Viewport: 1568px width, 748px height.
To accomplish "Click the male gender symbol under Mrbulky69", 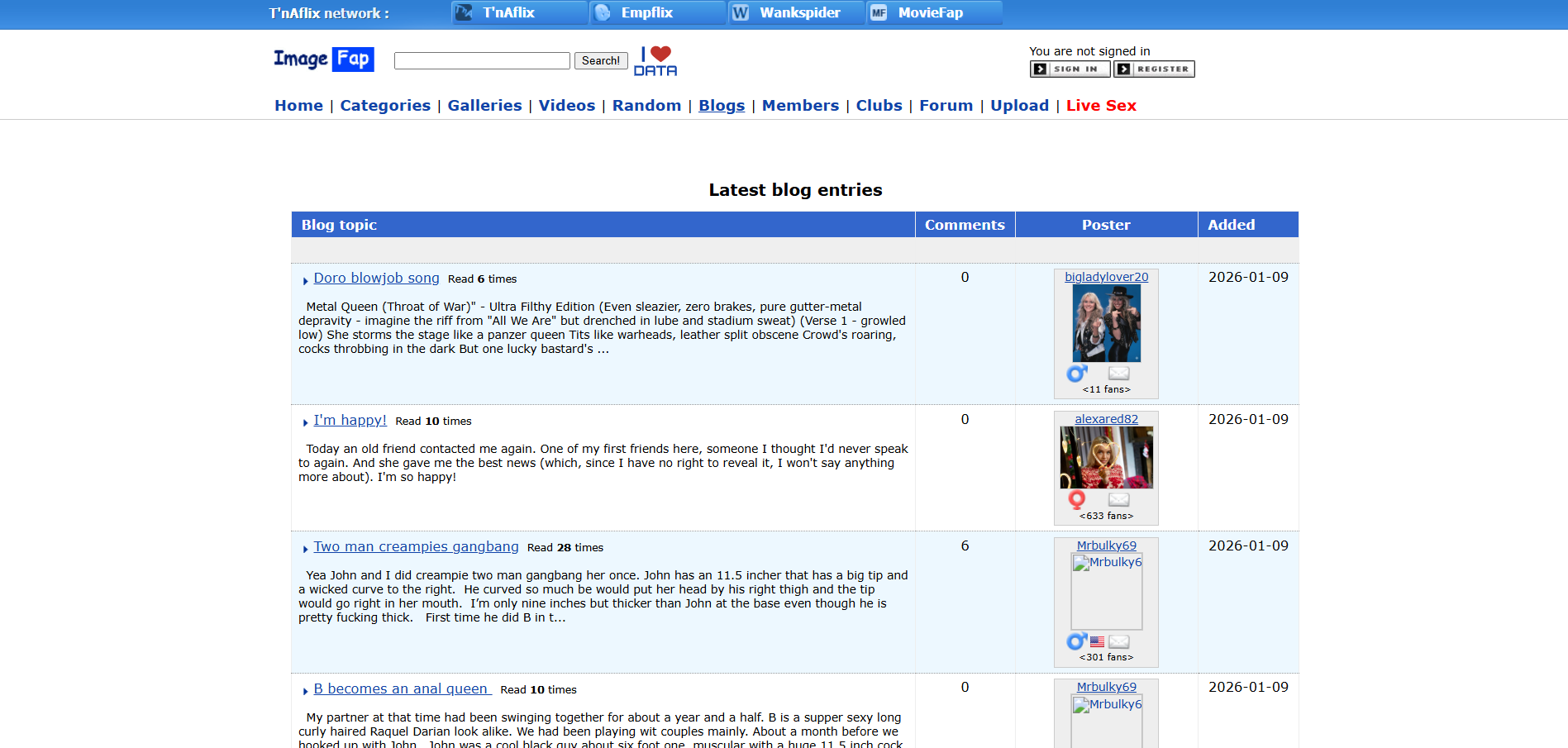I will [x=1075, y=641].
